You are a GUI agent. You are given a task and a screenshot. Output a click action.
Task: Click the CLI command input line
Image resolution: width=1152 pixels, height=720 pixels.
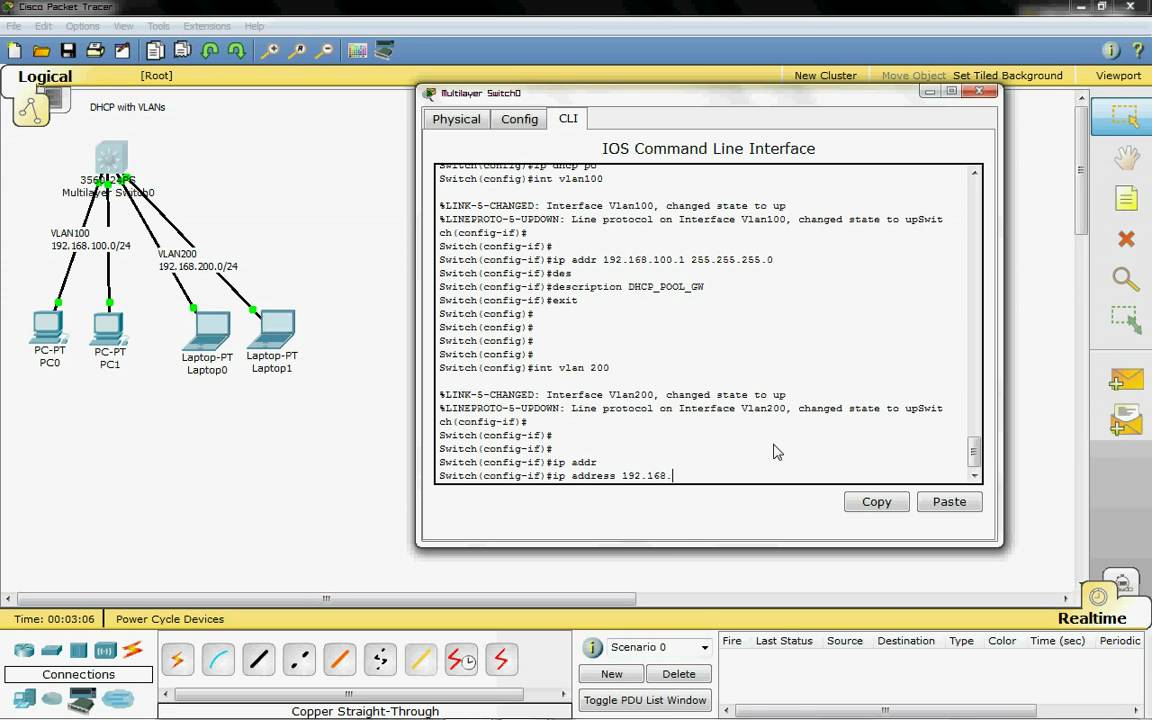coord(704,476)
